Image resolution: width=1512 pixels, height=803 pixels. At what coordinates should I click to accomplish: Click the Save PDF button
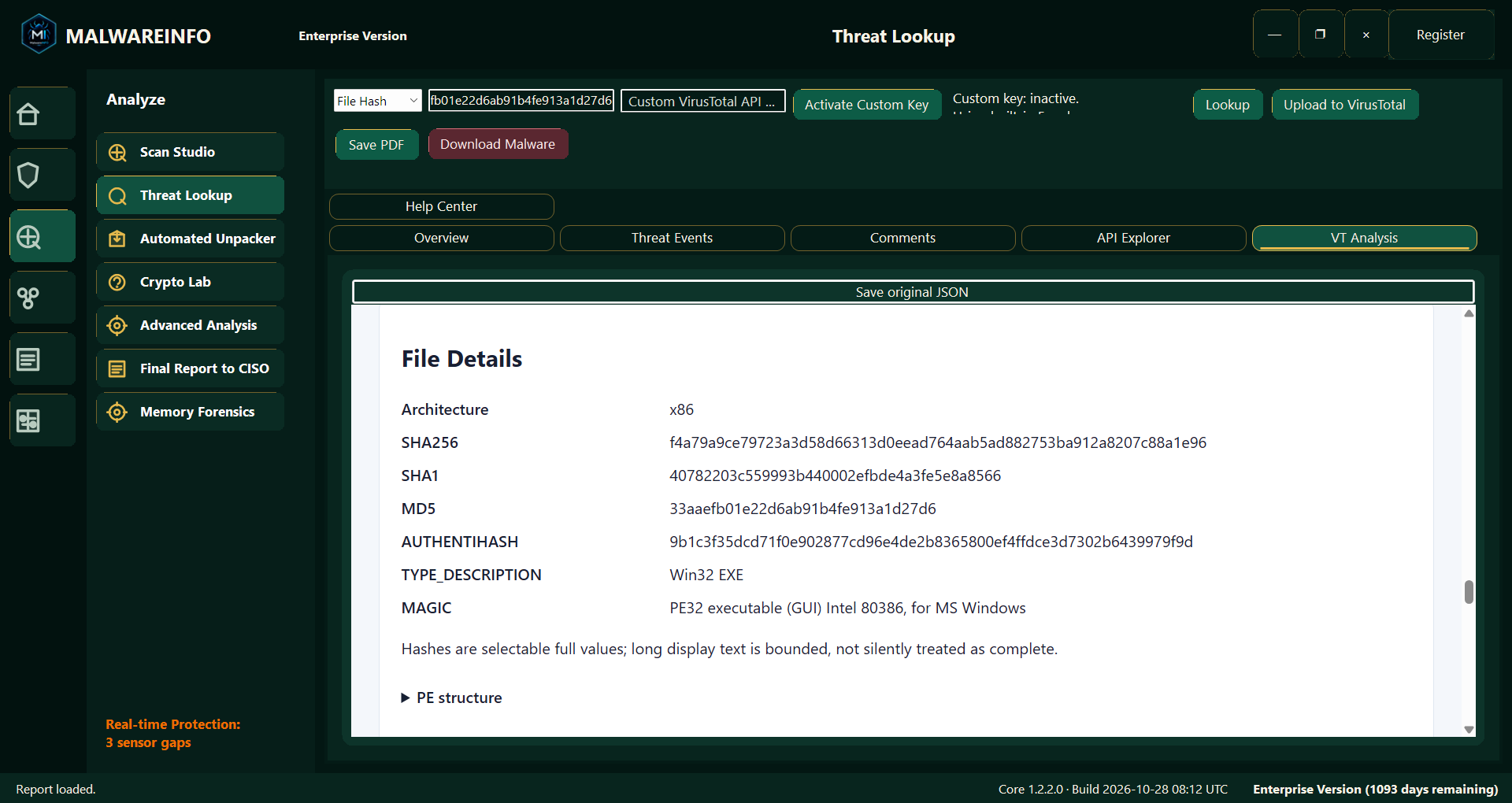(x=376, y=145)
